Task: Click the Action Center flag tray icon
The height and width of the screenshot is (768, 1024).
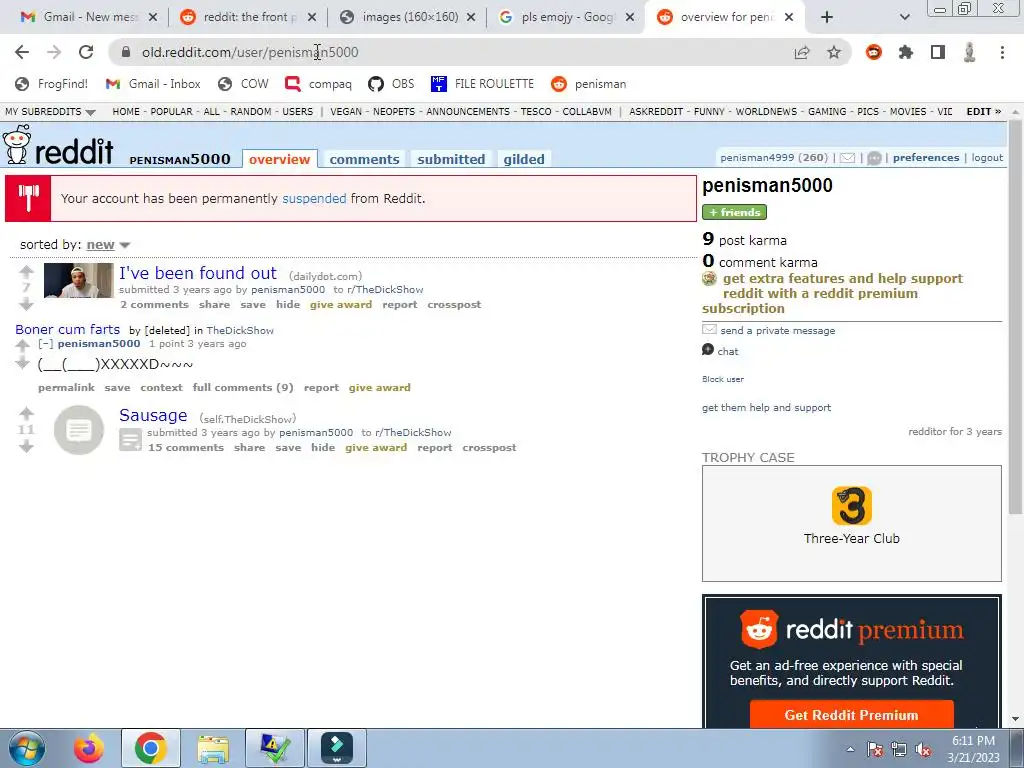Action: point(875,750)
